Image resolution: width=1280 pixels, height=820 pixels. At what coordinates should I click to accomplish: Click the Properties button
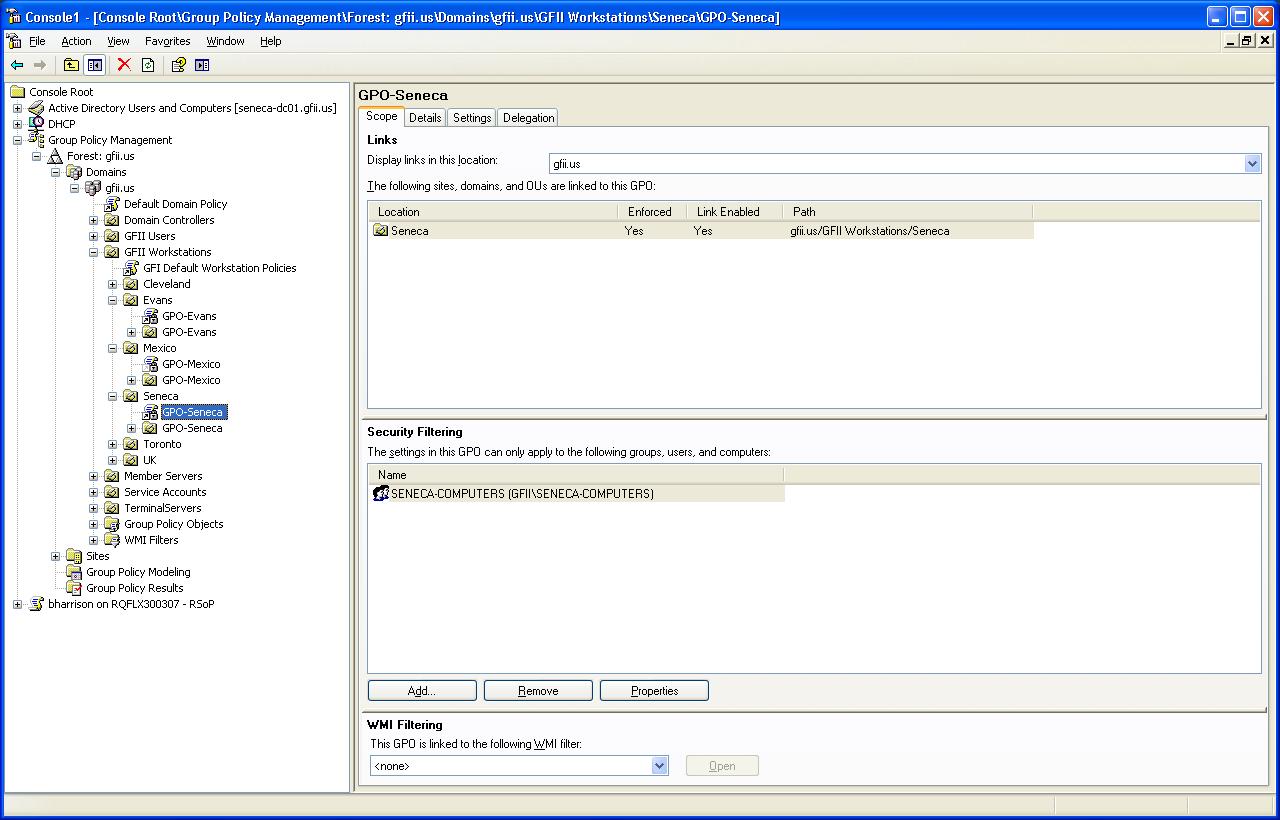653,690
